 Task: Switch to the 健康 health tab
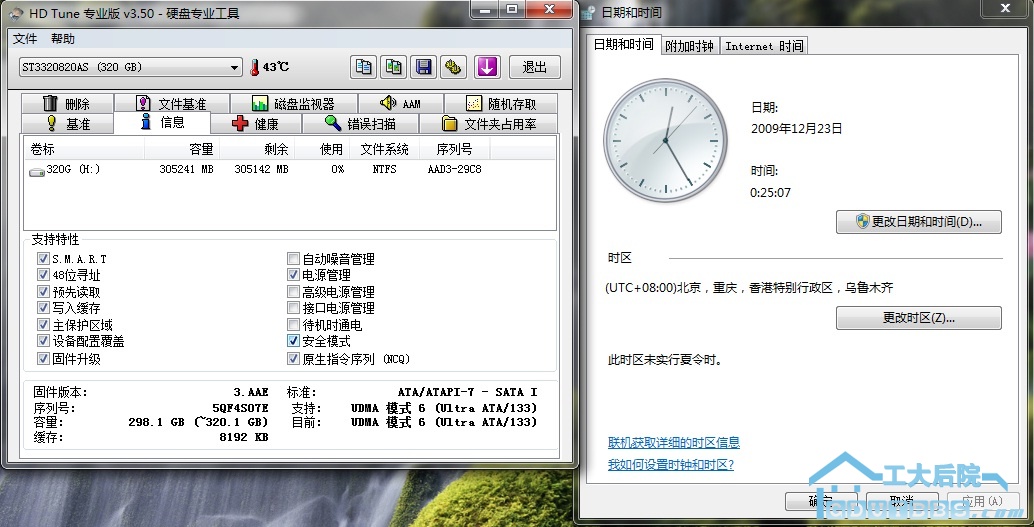pos(257,123)
